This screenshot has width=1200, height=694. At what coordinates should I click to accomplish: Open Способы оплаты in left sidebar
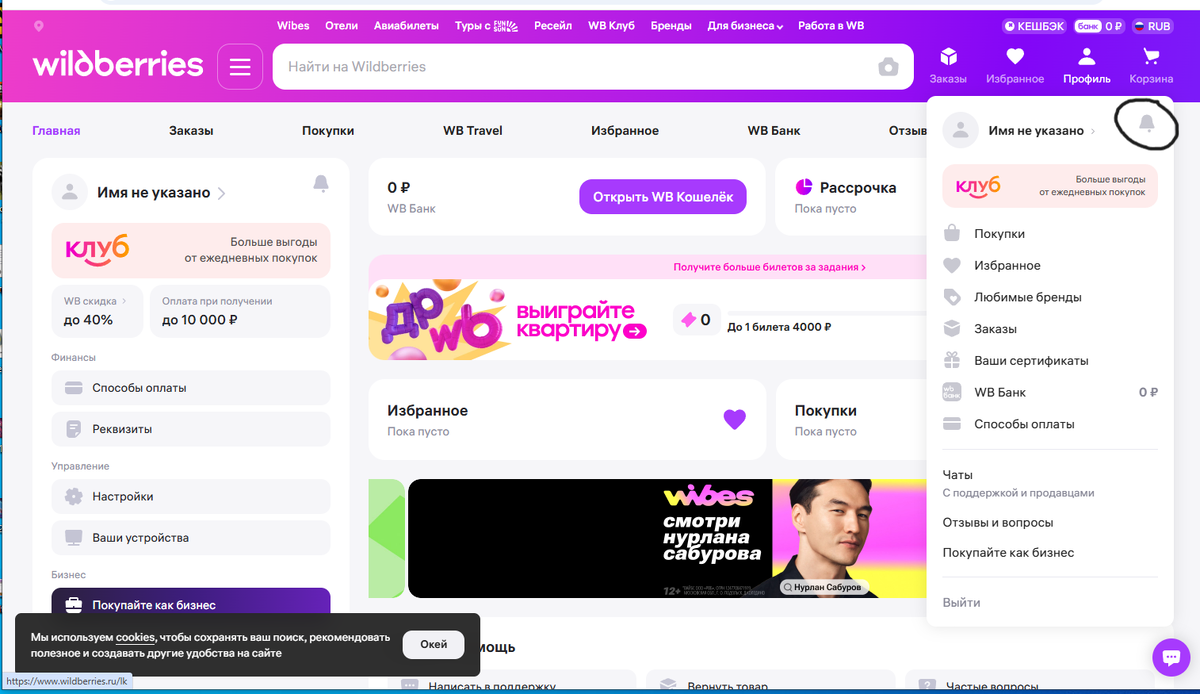(x=191, y=388)
